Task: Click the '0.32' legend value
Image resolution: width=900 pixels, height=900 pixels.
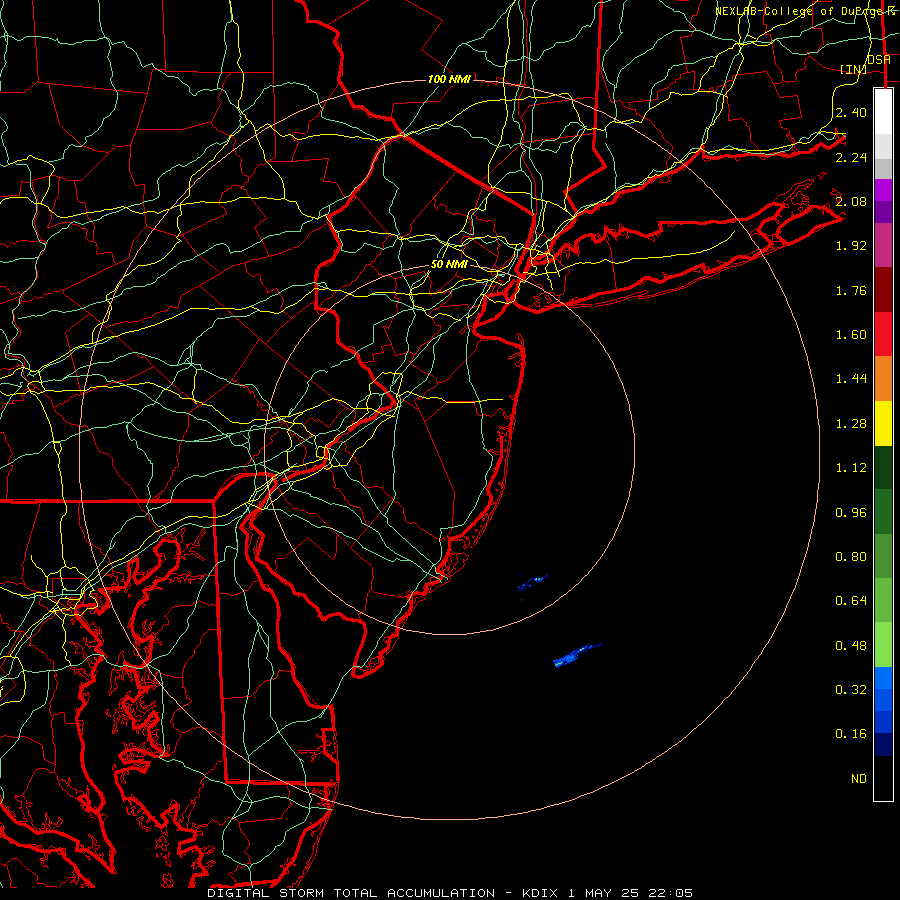Action: [x=851, y=690]
